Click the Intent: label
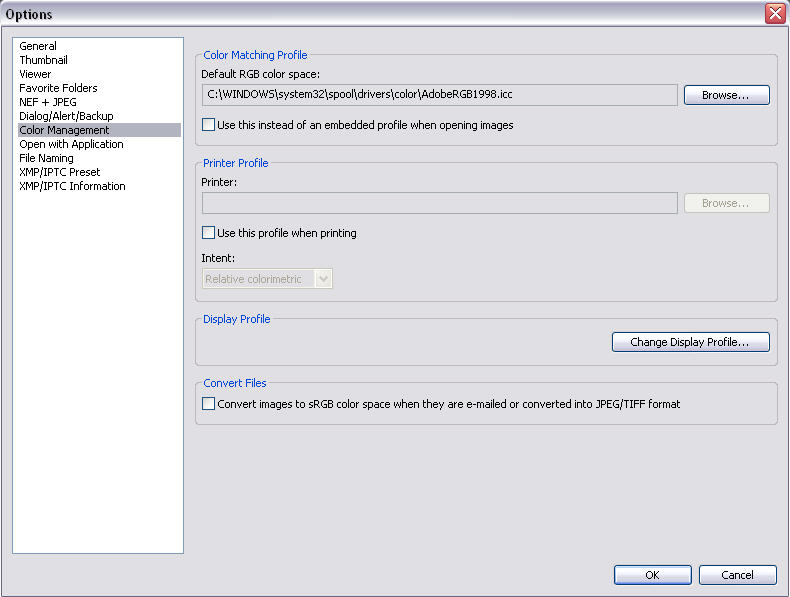 tap(218, 258)
